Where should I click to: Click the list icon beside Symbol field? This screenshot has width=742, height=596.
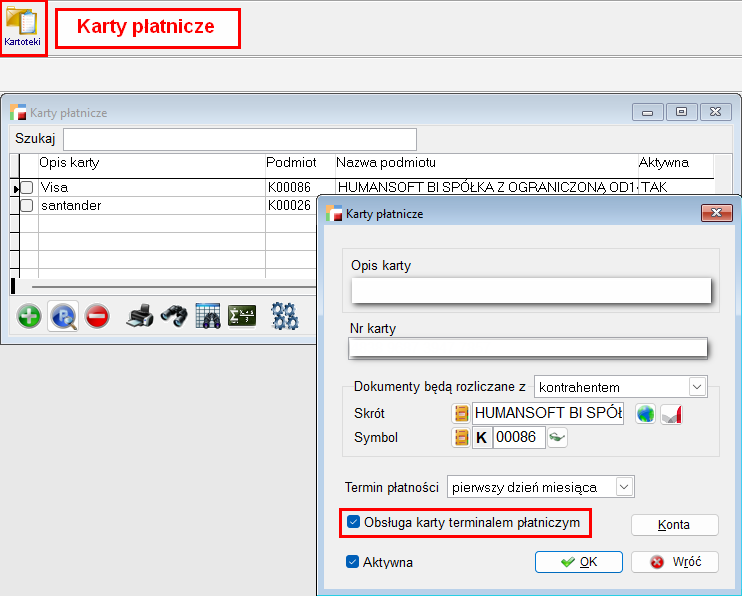pyautogui.click(x=460, y=437)
